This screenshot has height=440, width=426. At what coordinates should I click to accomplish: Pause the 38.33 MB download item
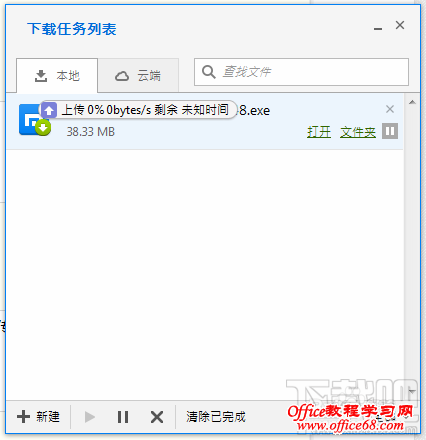tap(390, 131)
